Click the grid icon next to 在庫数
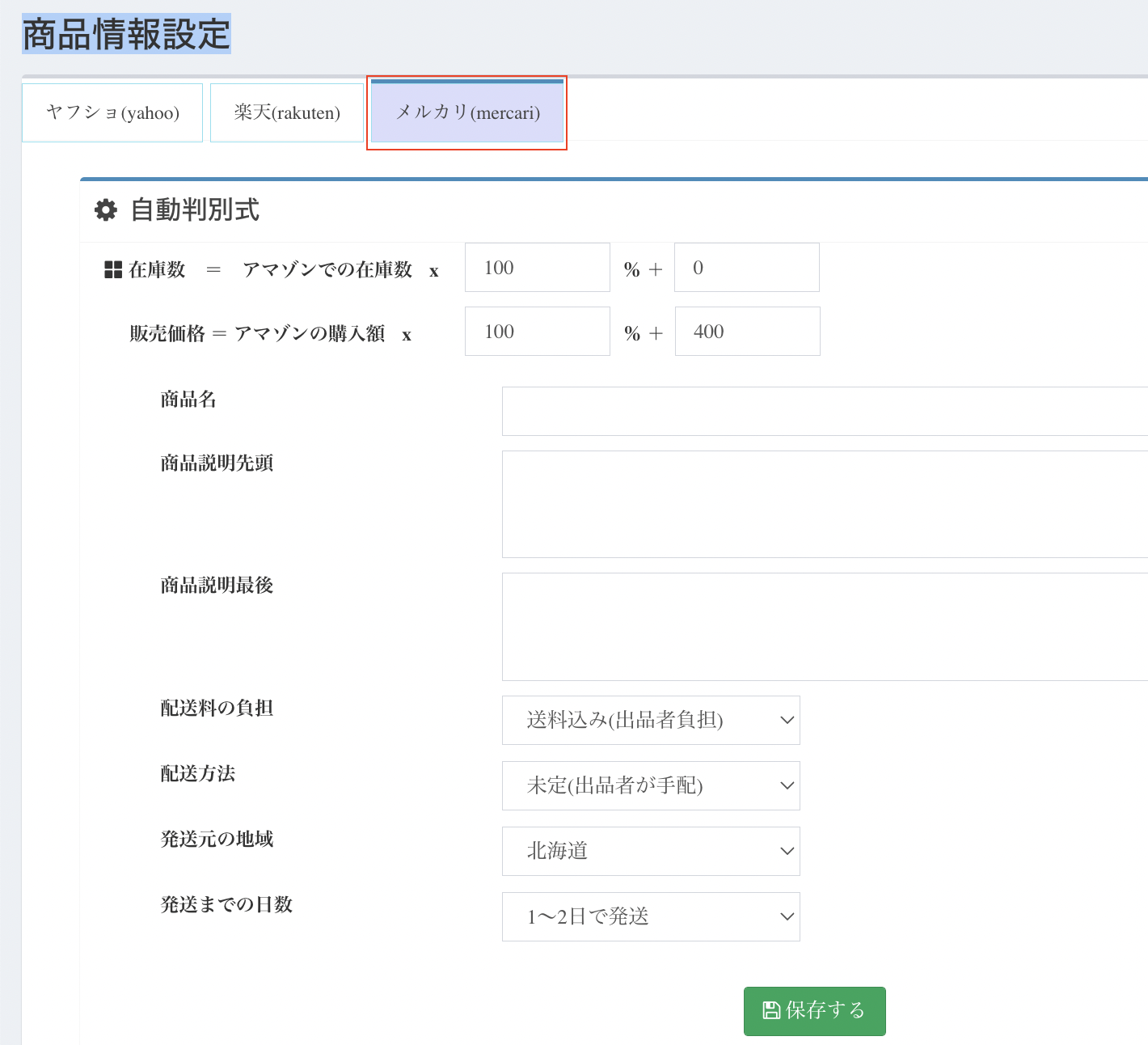This screenshot has height=1045, width=1148. pos(113,270)
